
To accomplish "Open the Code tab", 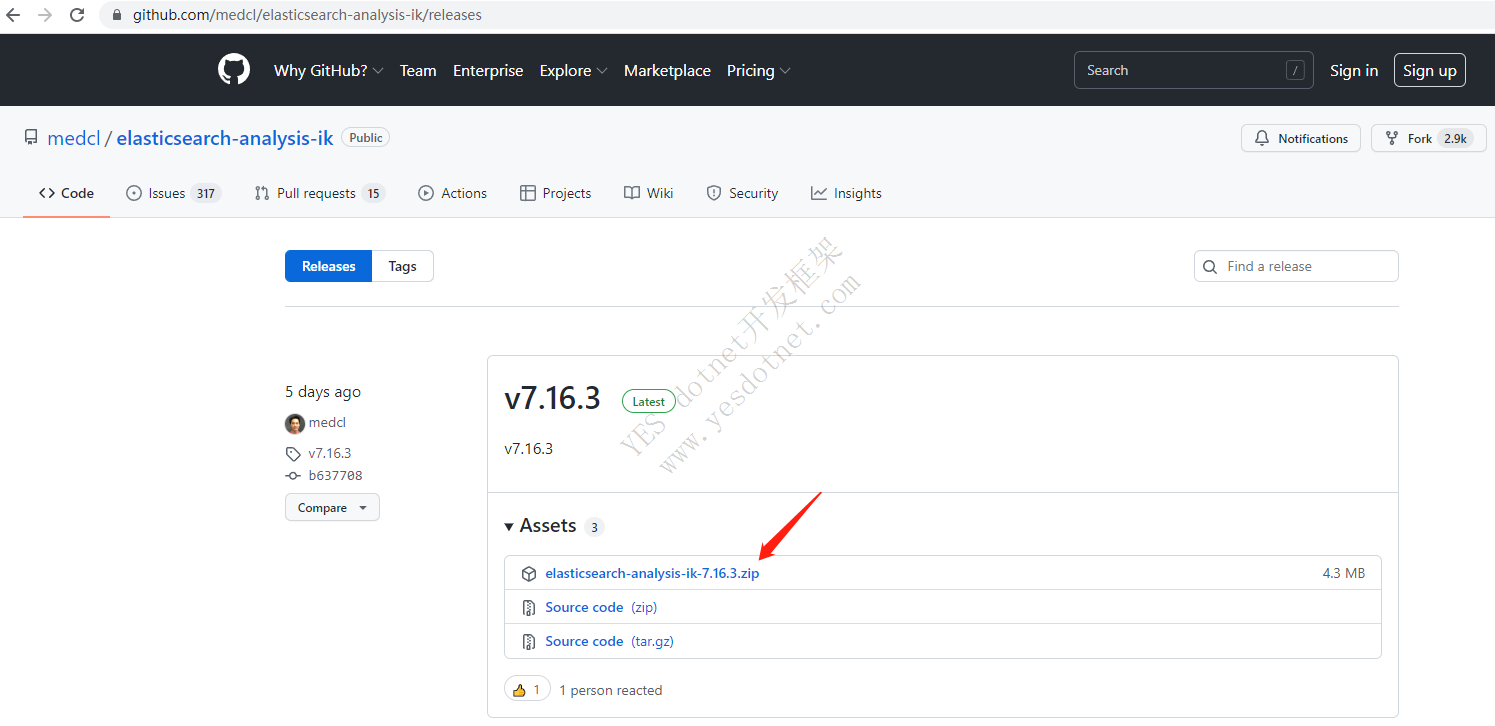I will coord(66,194).
